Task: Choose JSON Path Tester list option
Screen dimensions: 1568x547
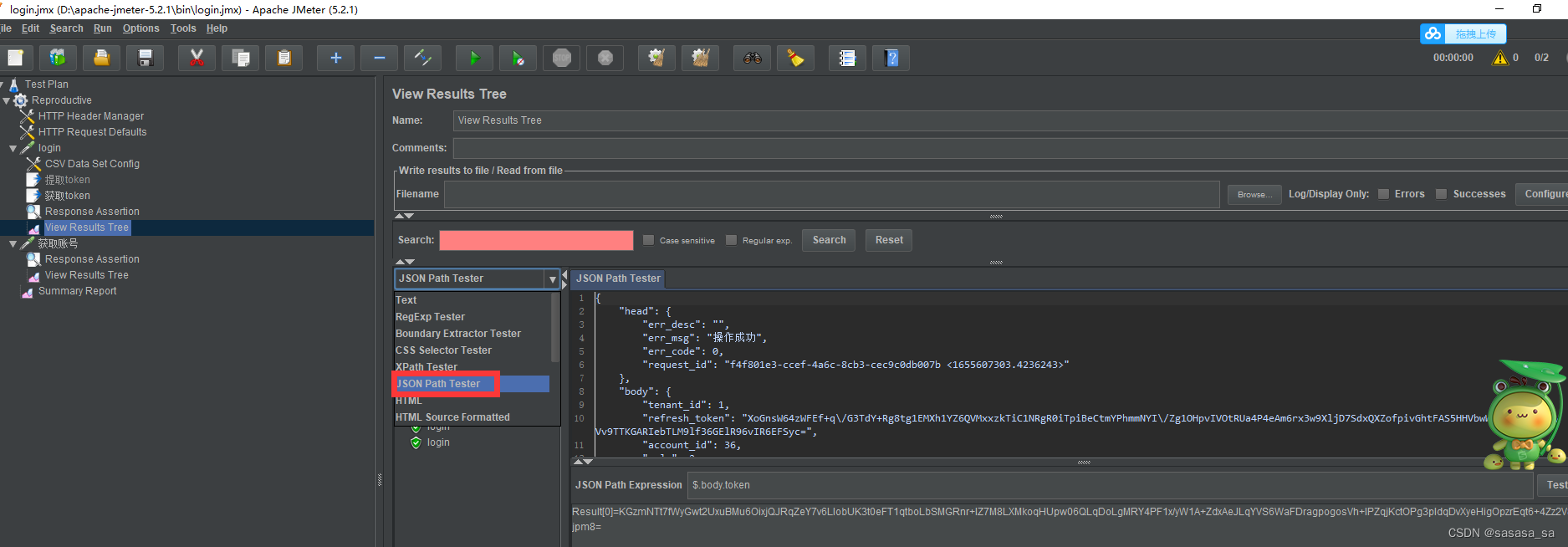Action: [472, 384]
